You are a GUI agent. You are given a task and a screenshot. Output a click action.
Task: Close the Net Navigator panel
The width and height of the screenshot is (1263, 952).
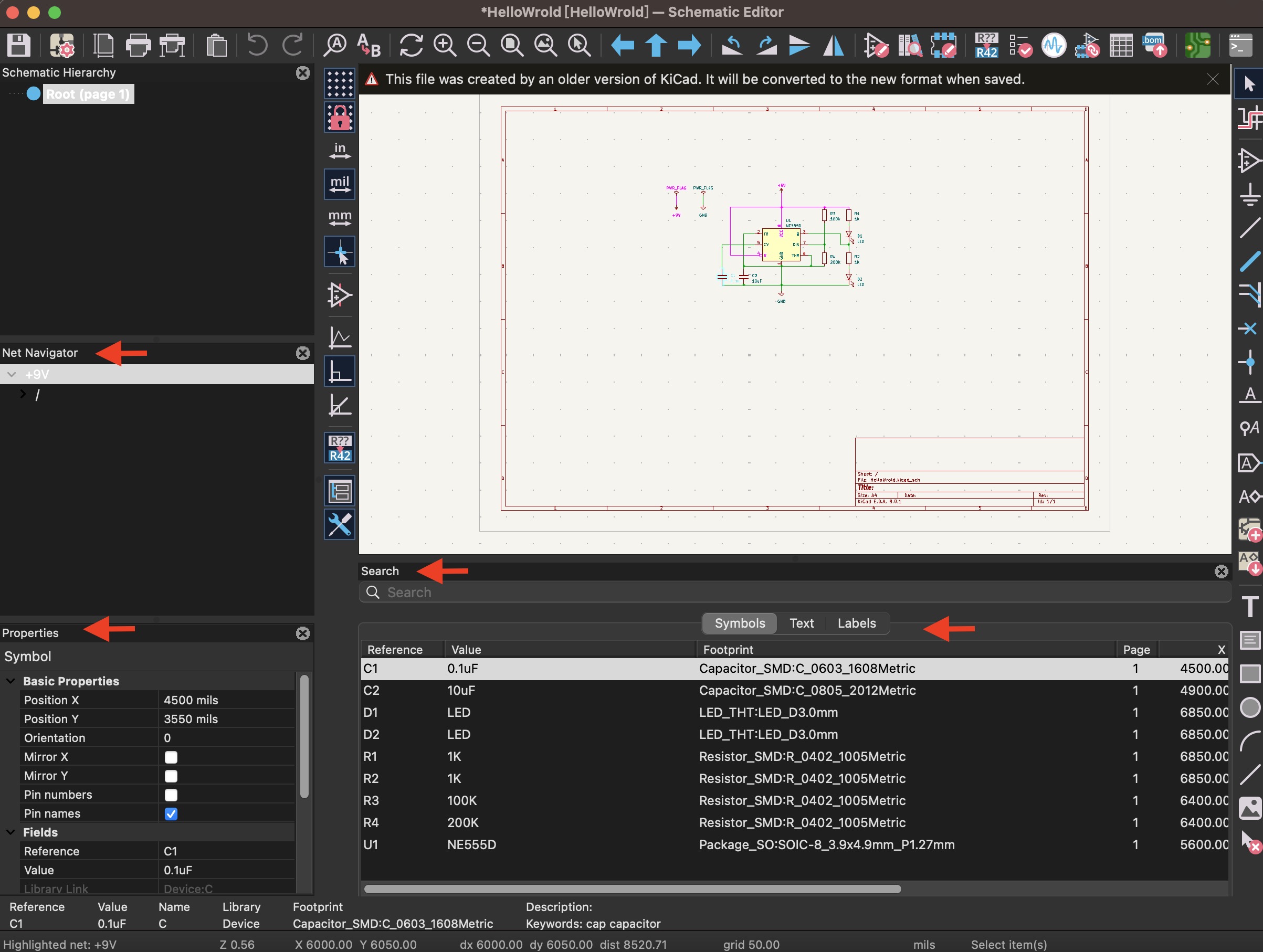coord(302,353)
